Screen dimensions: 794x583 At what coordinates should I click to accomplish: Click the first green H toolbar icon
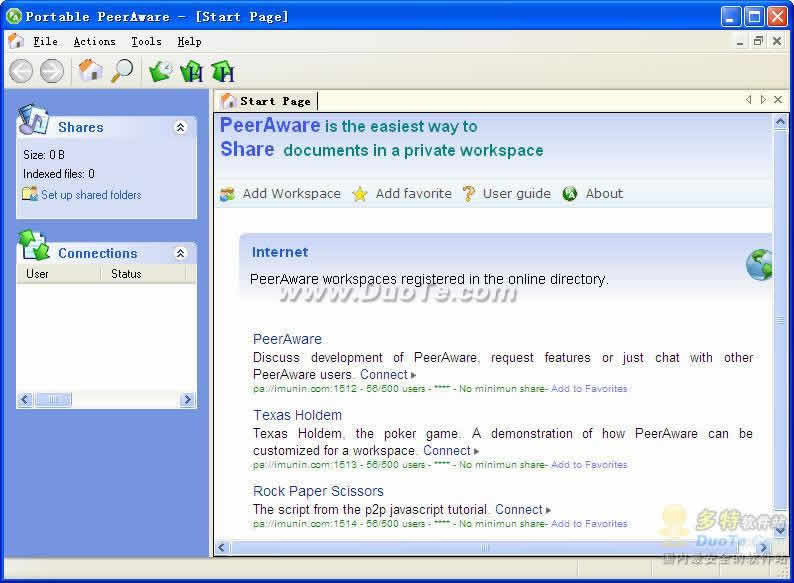coord(191,71)
